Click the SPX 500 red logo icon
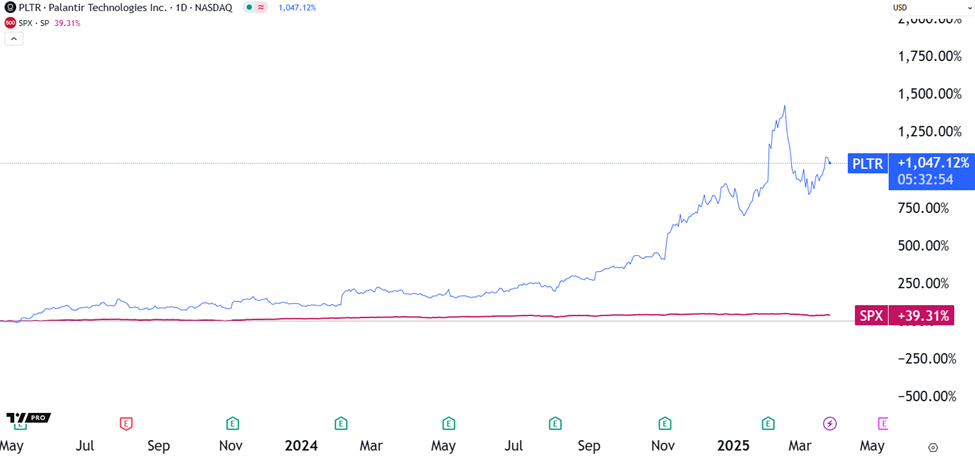 click(10, 23)
